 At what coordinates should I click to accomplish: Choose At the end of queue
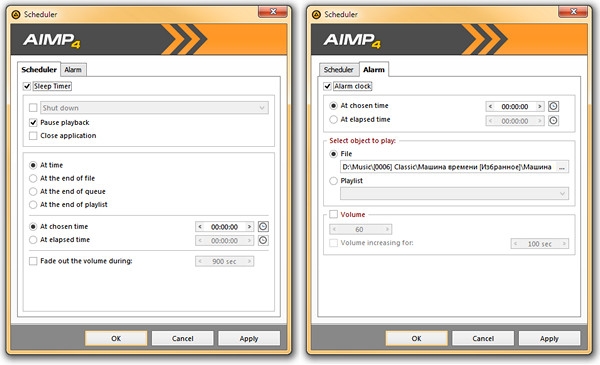33,191
